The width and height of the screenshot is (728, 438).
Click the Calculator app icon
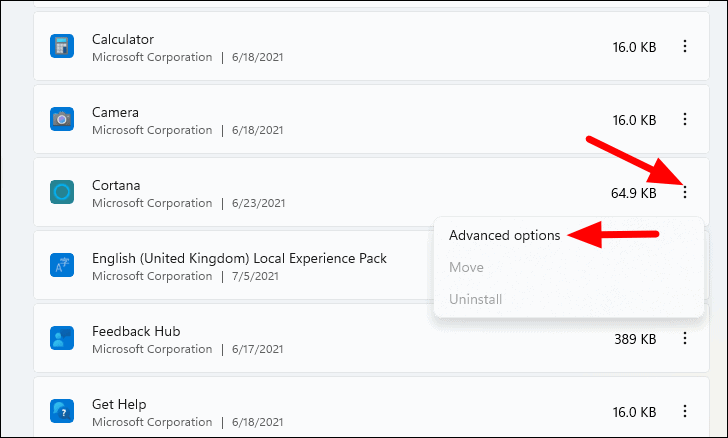(62, 46)
